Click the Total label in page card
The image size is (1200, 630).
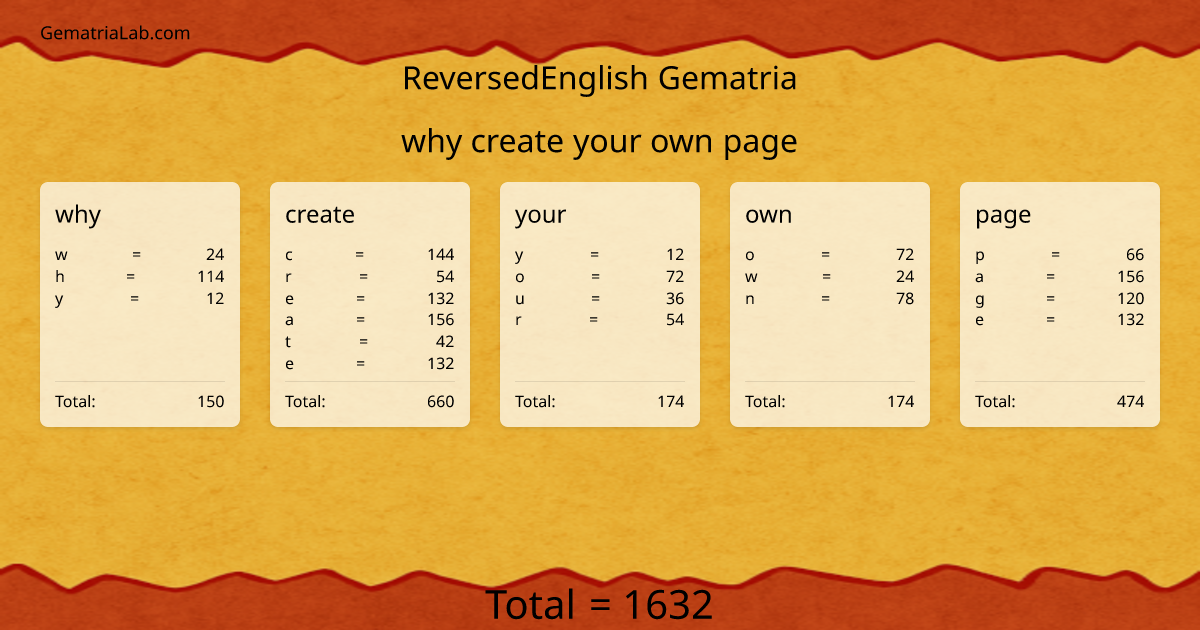click(995, 402)
